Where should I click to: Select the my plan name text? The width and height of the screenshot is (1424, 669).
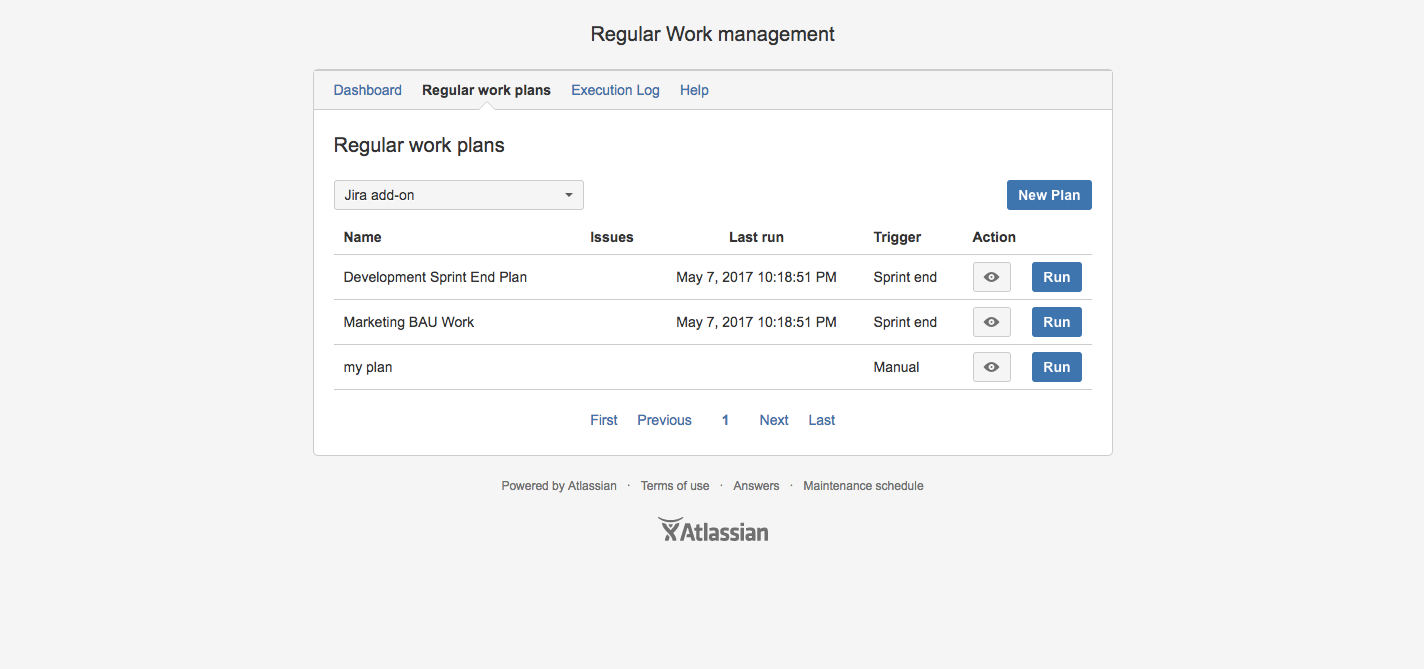(368, 367)
